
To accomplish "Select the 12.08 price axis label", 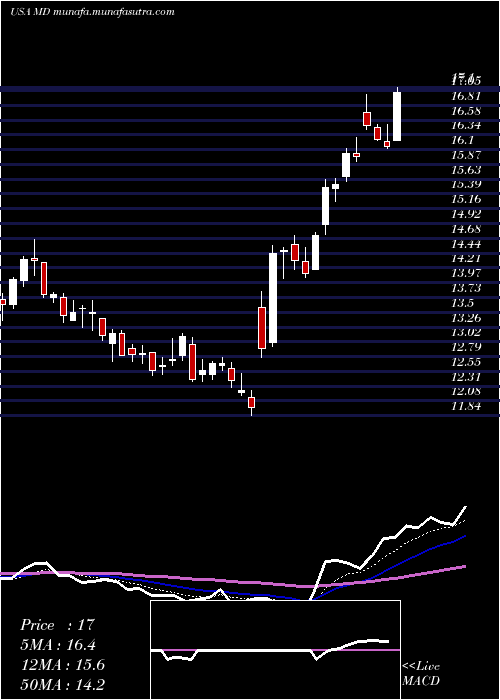I will 466,392.
